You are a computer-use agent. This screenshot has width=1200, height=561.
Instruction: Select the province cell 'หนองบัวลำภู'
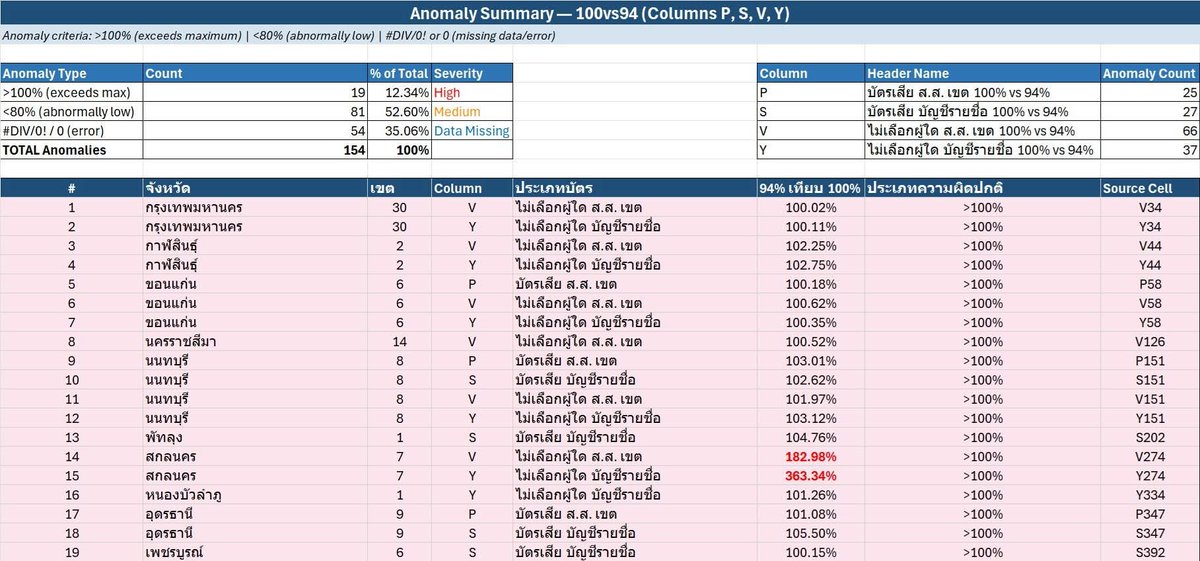pyautogui.click(x=256, y=494)
